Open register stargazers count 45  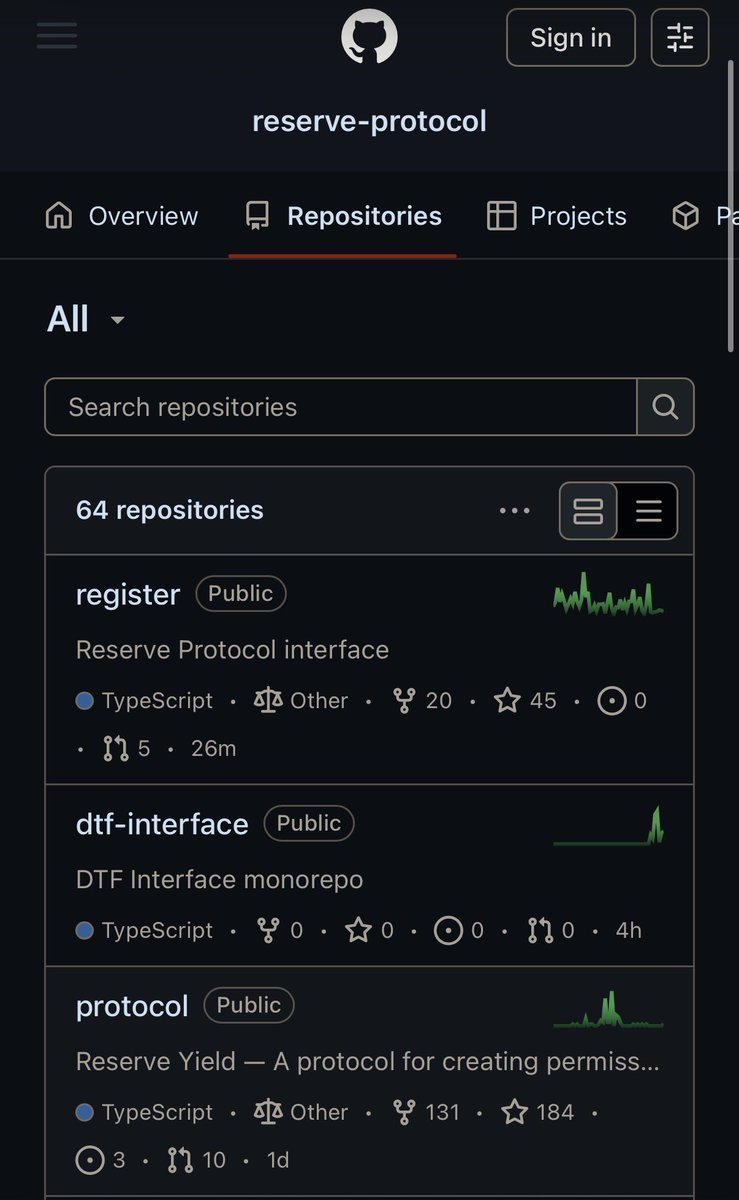[x=525, y=701]
